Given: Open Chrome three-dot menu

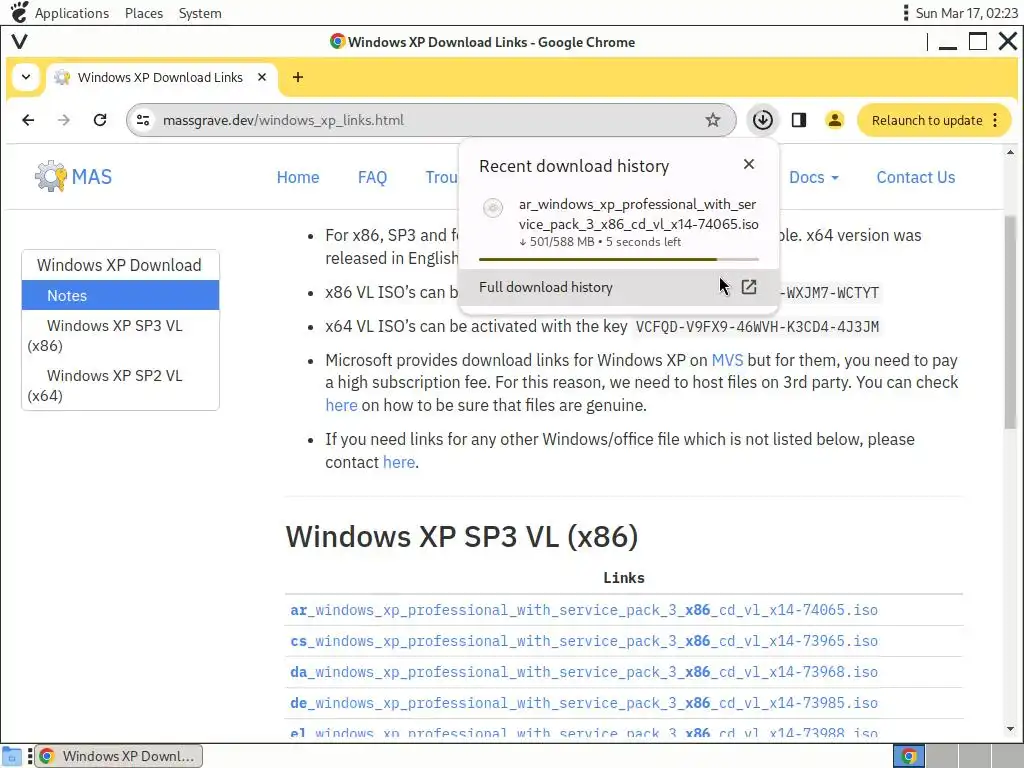Looking at the screenshot, I should (x=995, y=120).
